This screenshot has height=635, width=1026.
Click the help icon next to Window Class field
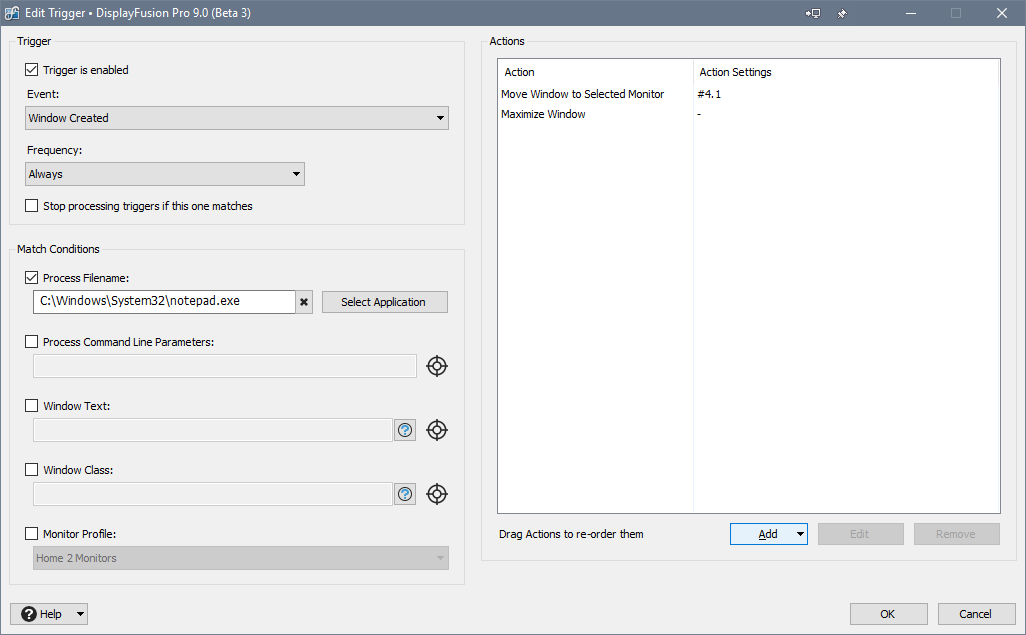point(405,494)
